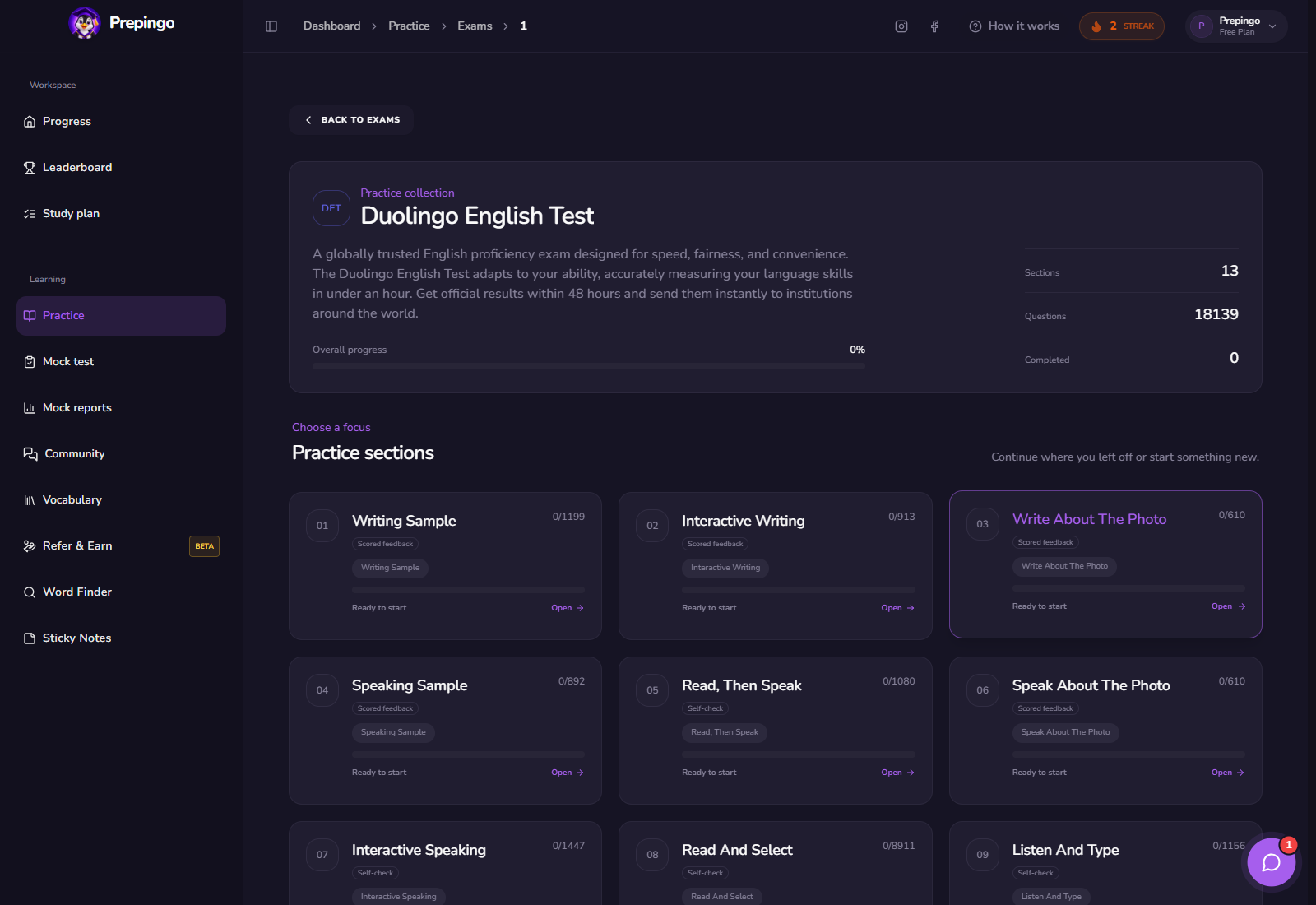Click the Interactive Speaking card title
Viewport: 1316px width, 905px height.
click(419, 850)
